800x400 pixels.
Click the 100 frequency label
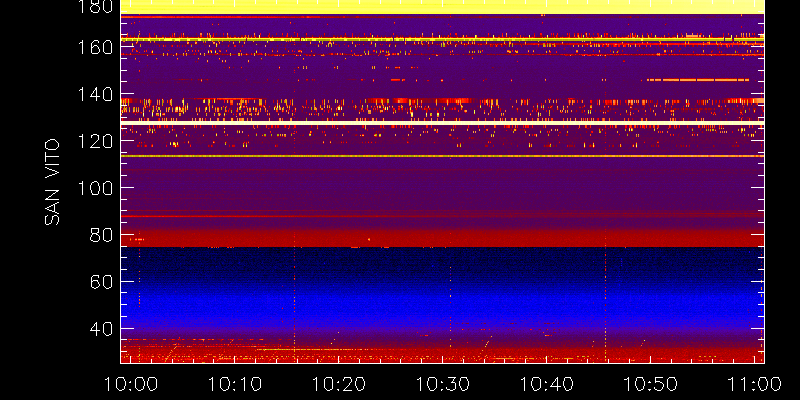tap(93, 188)
